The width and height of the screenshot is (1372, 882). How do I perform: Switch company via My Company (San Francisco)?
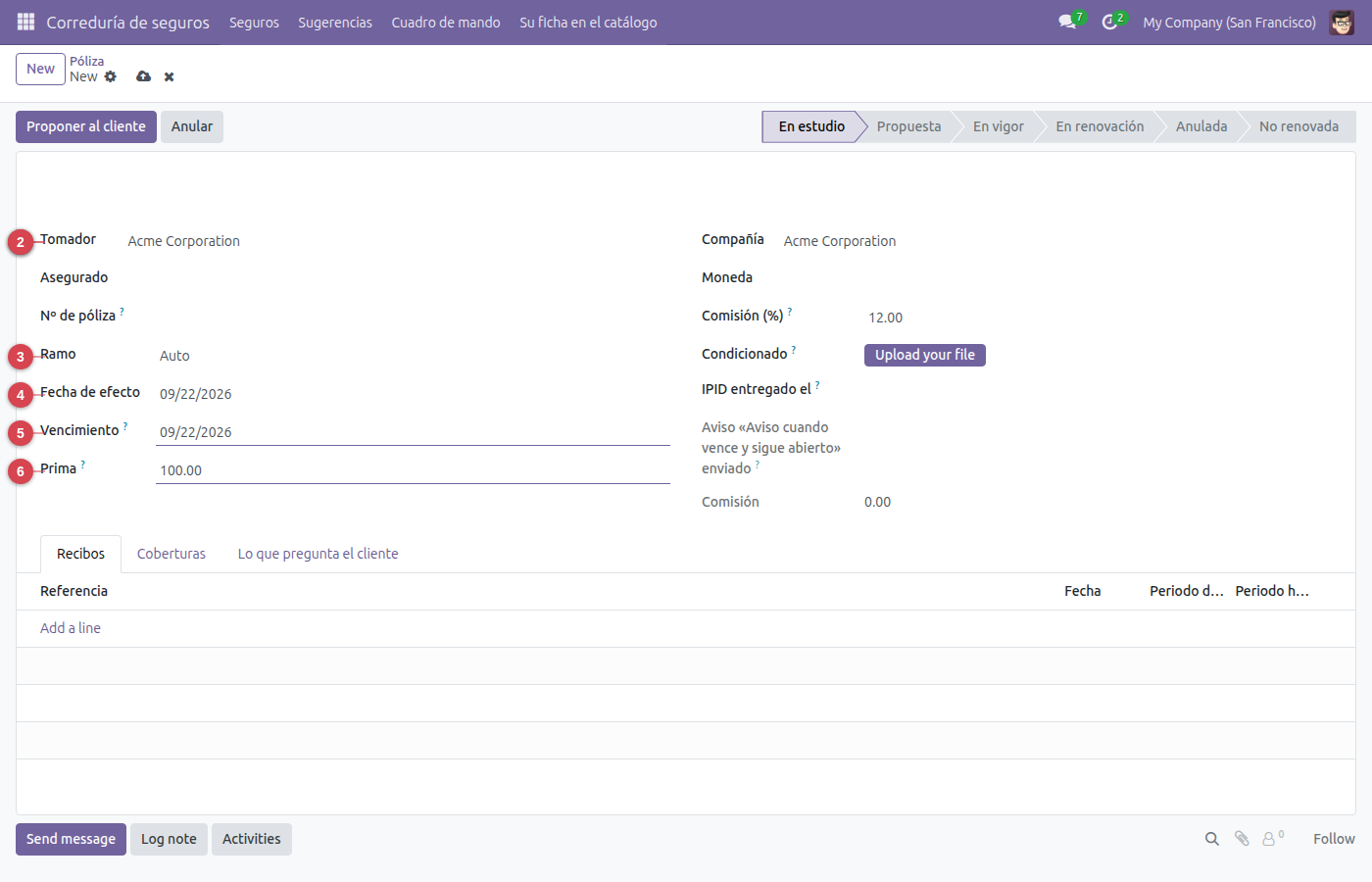(x=1229, y=22)
